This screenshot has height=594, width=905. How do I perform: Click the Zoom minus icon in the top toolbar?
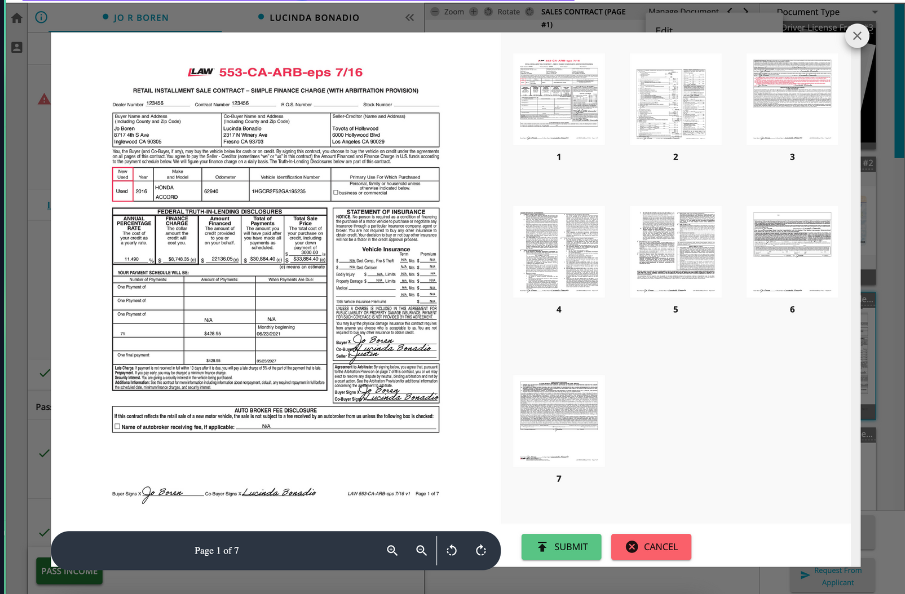coord(435,12)
